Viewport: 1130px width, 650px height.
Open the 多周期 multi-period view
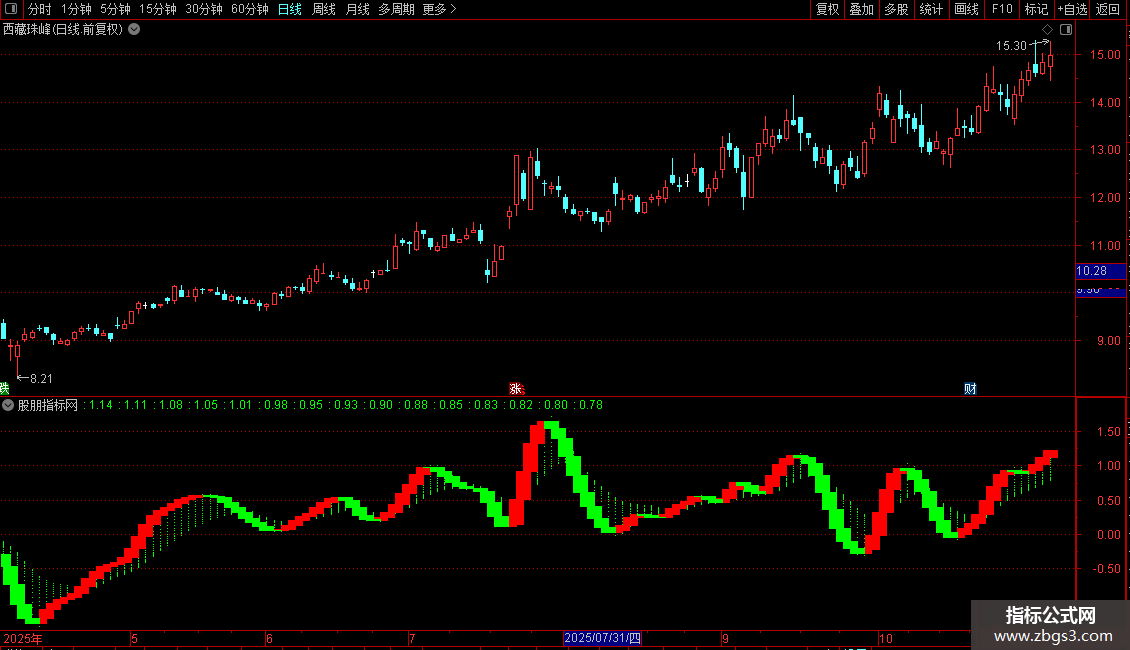click(x=396, y=9)
